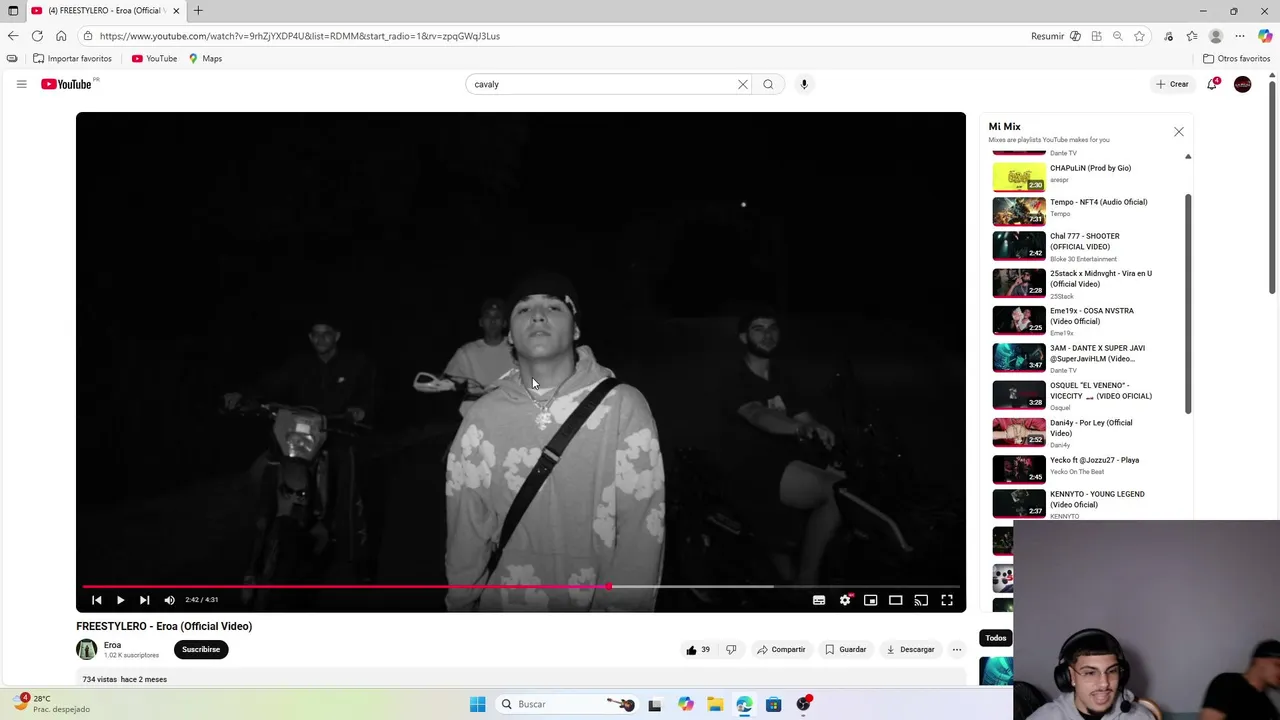Close the Mi Mix playlist panel

coord(1178,132)
